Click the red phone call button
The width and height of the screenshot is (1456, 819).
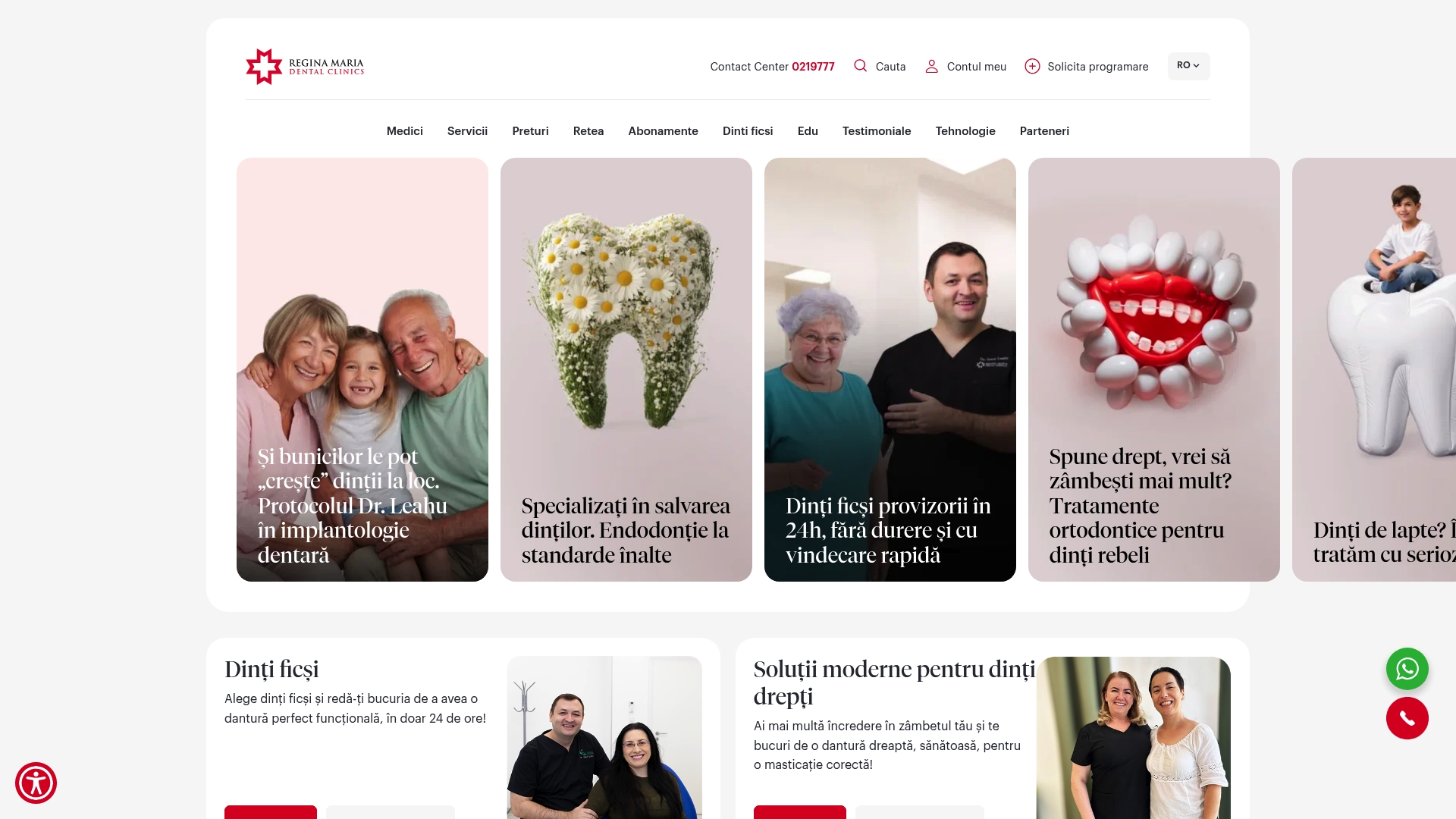click(1407, 718)
